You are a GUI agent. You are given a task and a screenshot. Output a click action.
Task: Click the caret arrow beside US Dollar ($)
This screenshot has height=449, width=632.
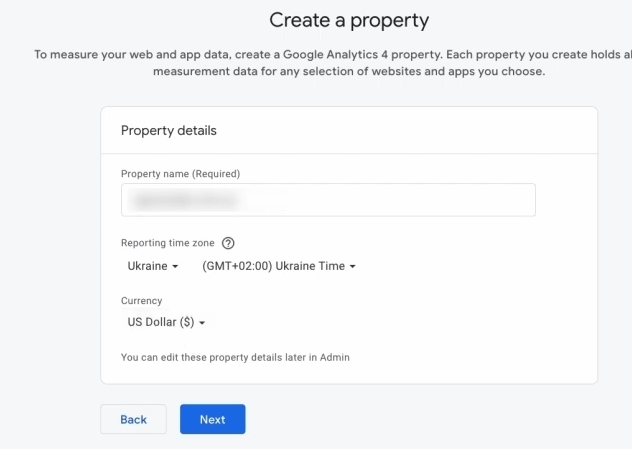[202, 323]
